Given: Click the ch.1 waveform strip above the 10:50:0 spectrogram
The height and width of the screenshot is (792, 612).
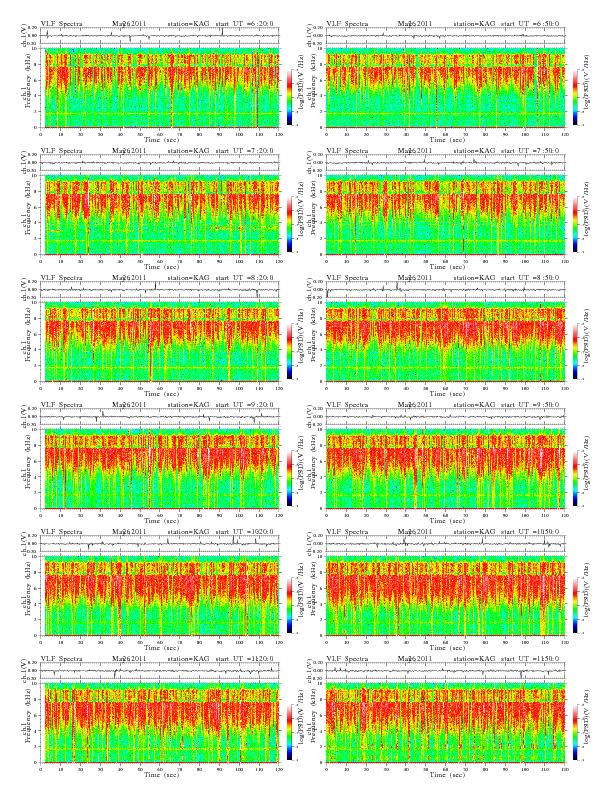Looking at the screenshot, I should click(x=446, y=544).
